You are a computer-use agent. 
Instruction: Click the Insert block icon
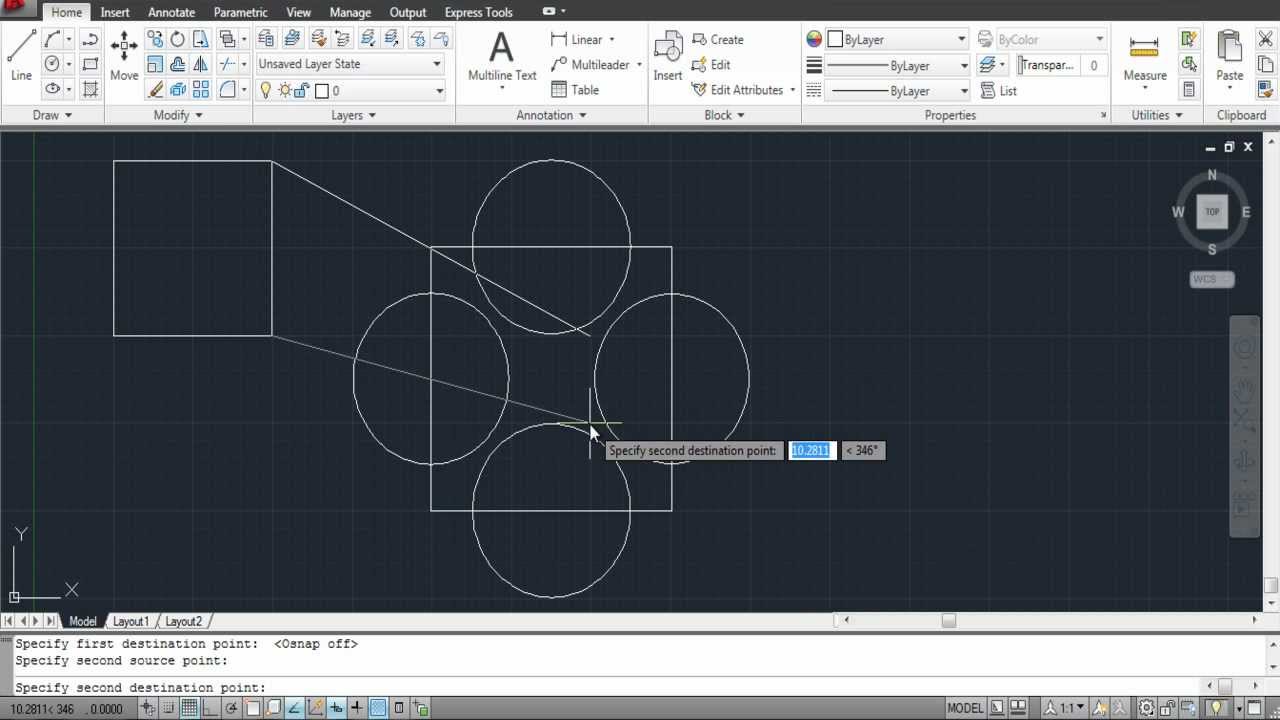pyautogui.click(x=667, y=56)
